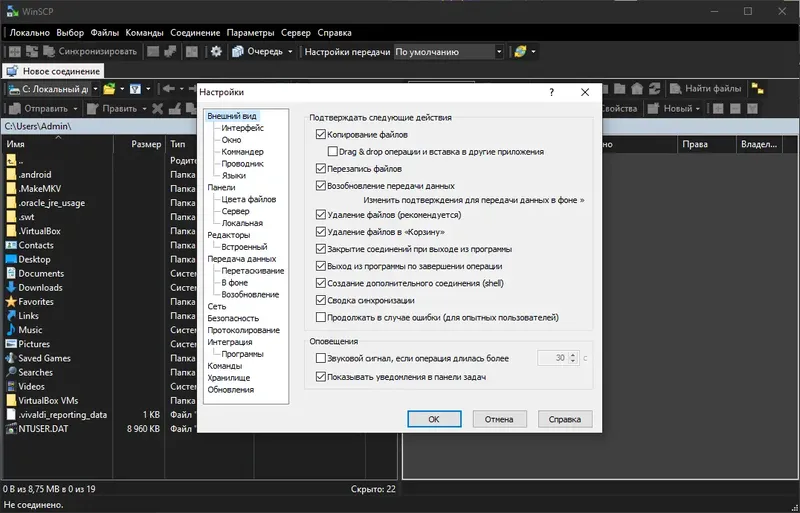Expand the arrow beside the filter icon
Viewport: 800px width, 513px height.
[x=148, y=89]
